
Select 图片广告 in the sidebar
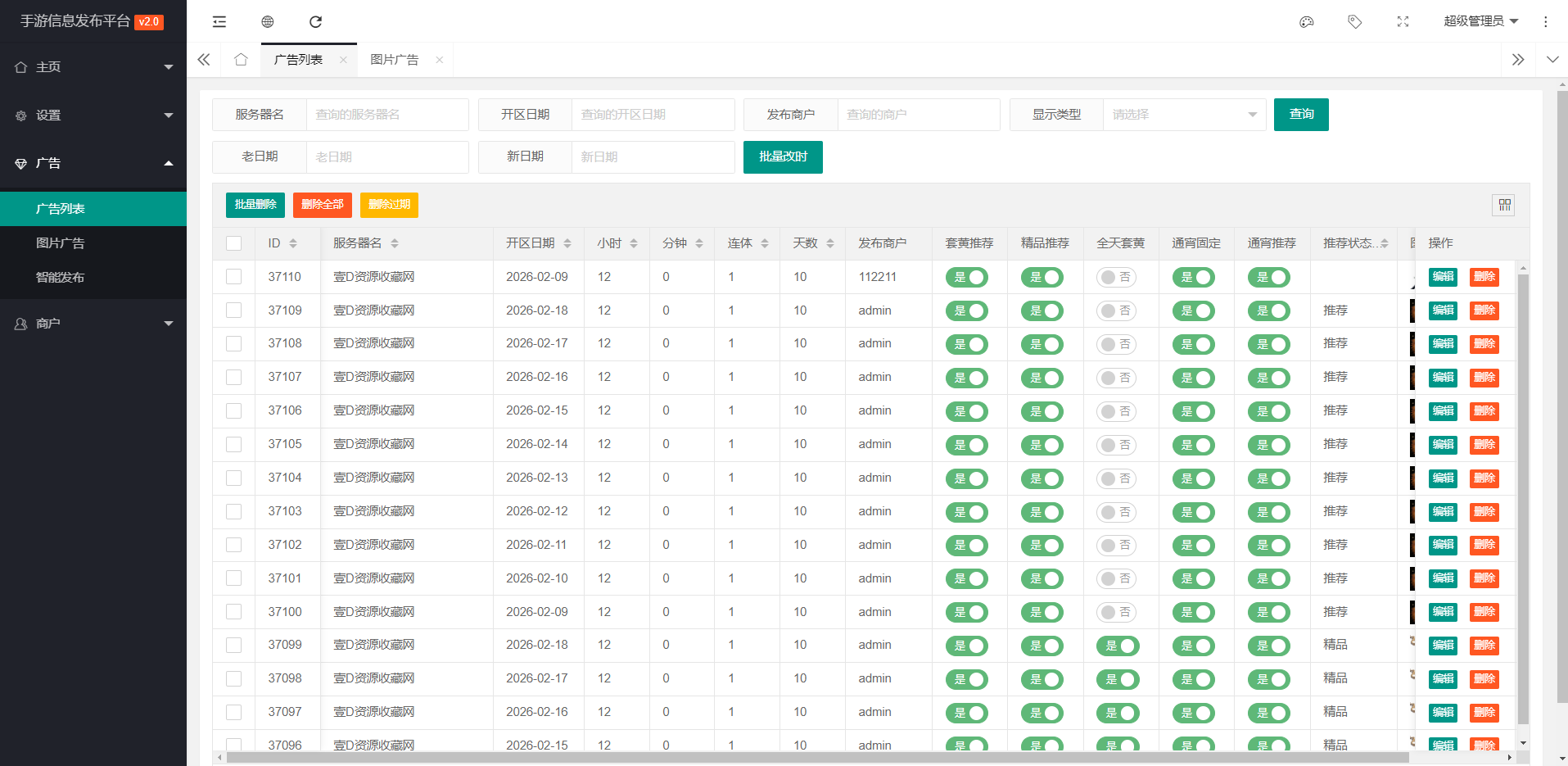tap(93, 243)
